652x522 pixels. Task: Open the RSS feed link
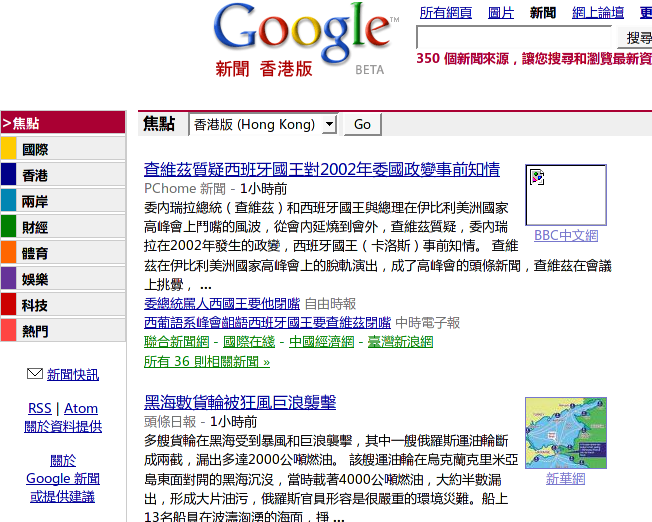(40, 408)
